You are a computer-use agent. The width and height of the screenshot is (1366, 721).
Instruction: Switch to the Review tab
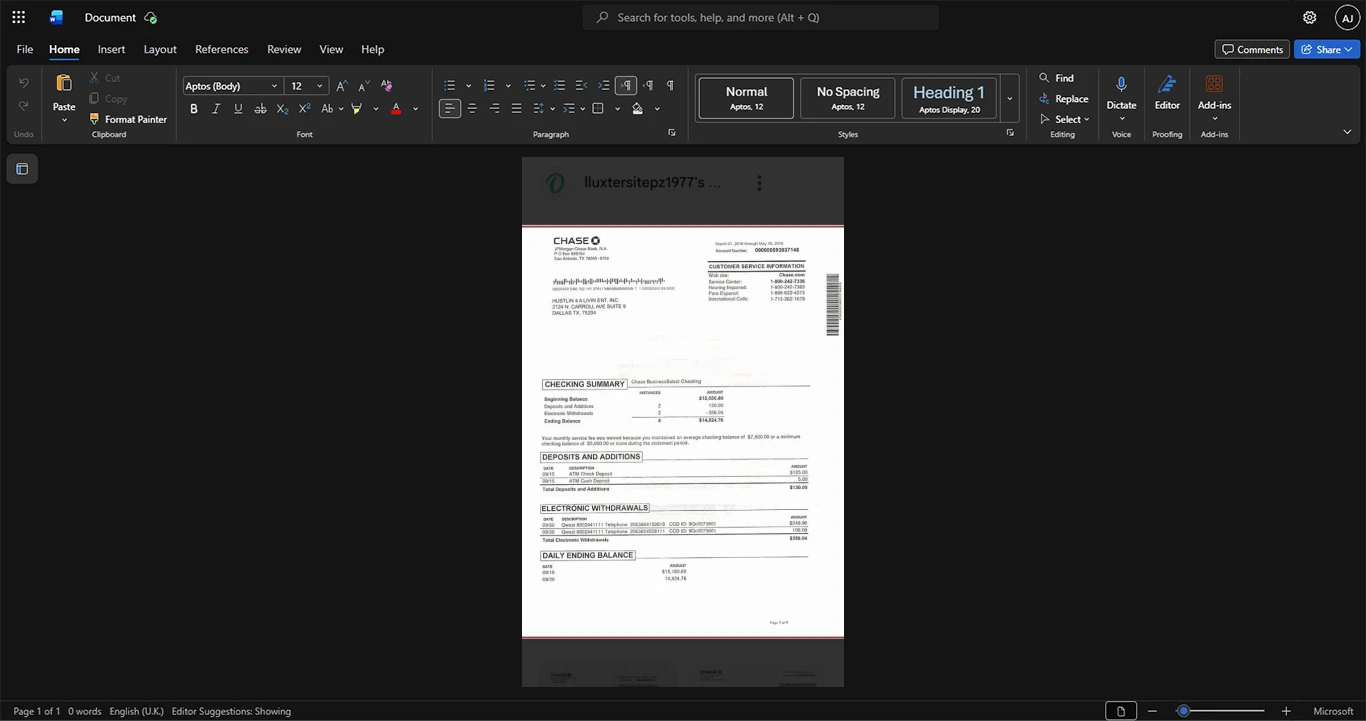tap(284, 49)
